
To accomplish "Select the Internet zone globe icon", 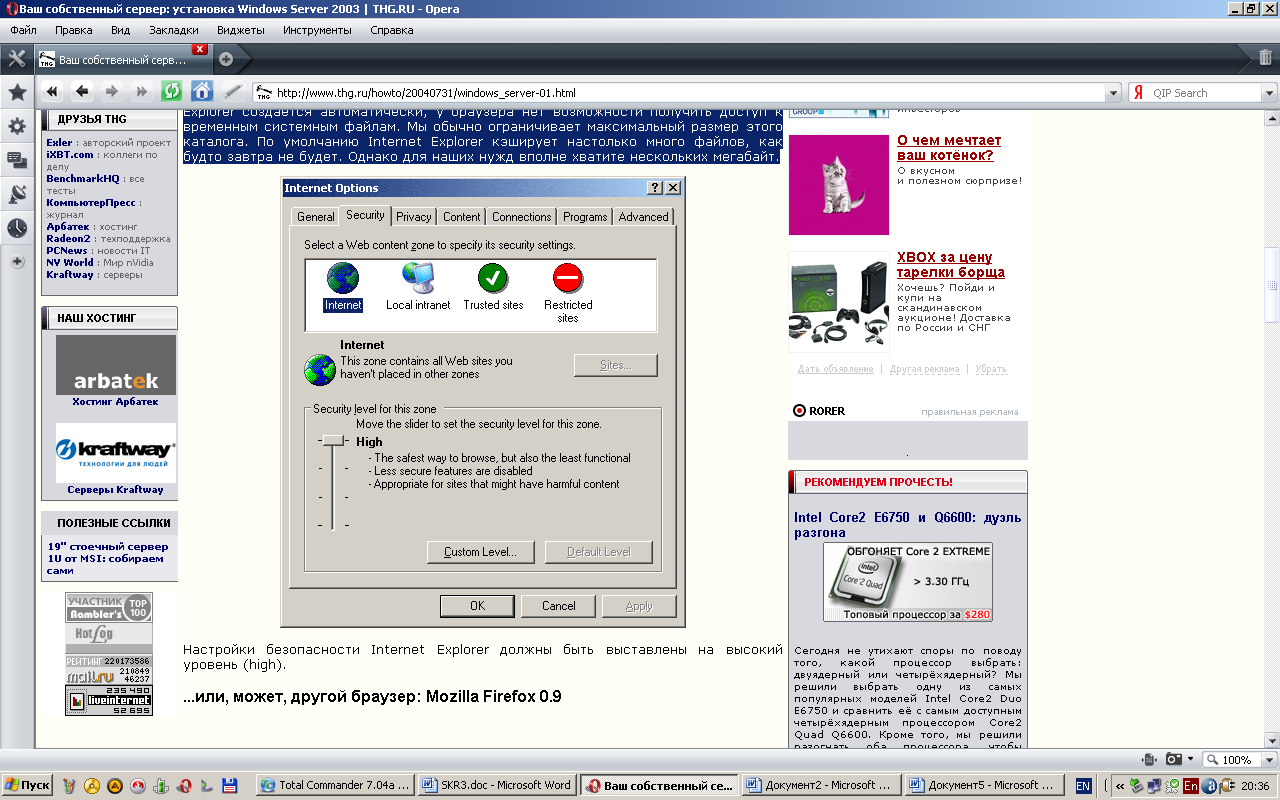I will 343,278.
